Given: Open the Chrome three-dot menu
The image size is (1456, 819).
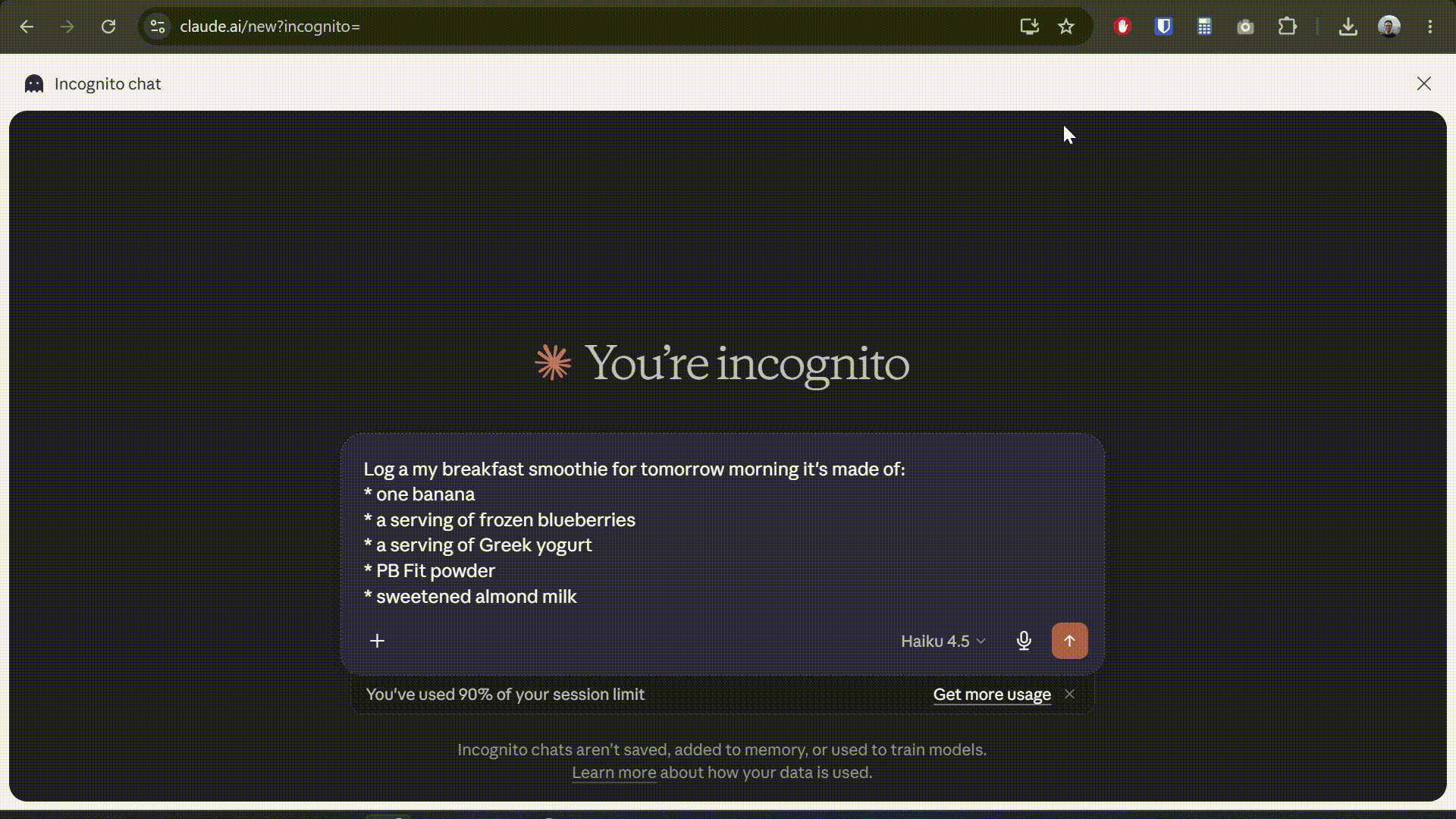Looking at the screenshot, I should [1430, 27].
